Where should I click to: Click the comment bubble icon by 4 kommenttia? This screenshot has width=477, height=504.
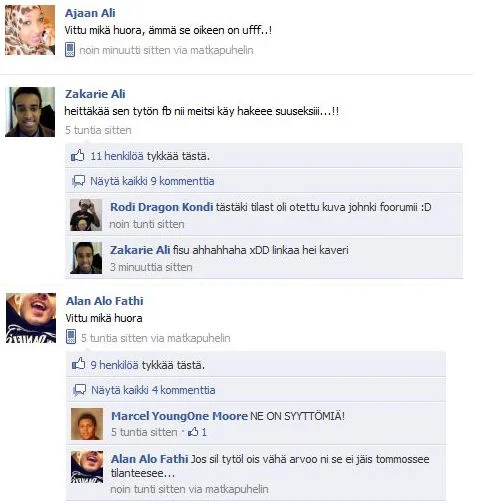coord(80,390)
